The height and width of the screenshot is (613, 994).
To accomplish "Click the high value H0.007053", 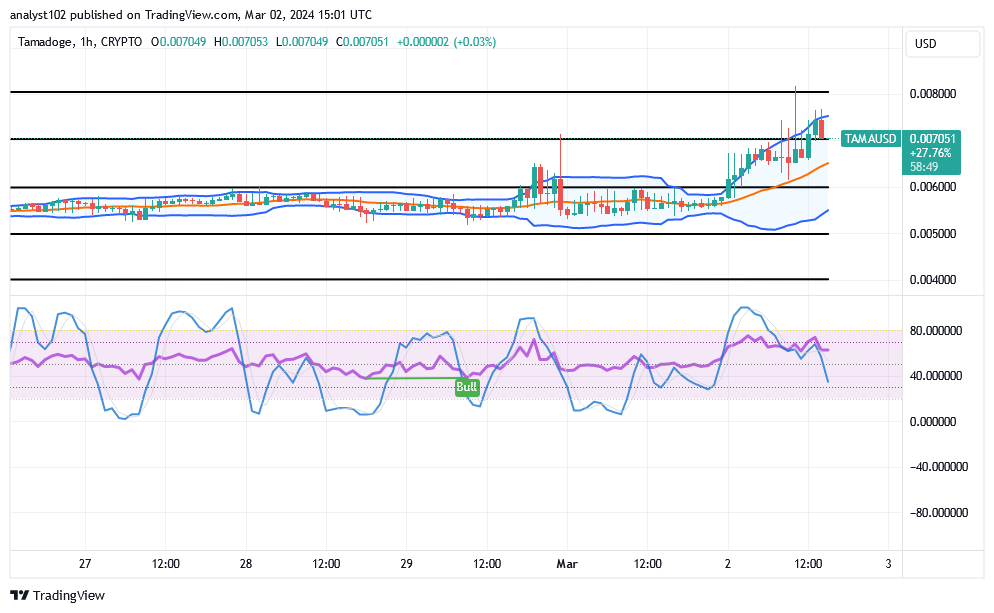I will tap(241, 42).
